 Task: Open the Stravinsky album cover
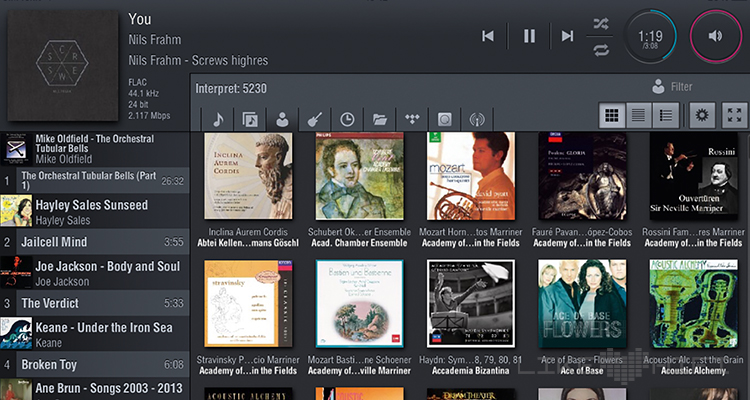click(x=248, y=304)
